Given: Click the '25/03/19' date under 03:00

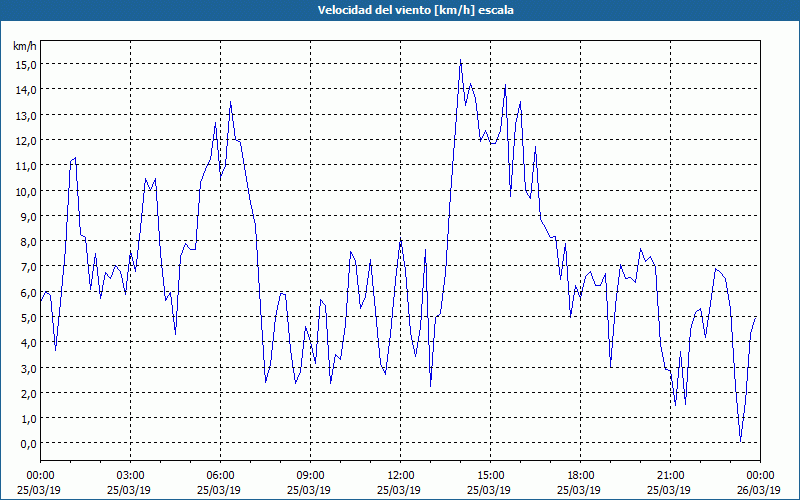Looking at the screenshot, I should point(129,490).
